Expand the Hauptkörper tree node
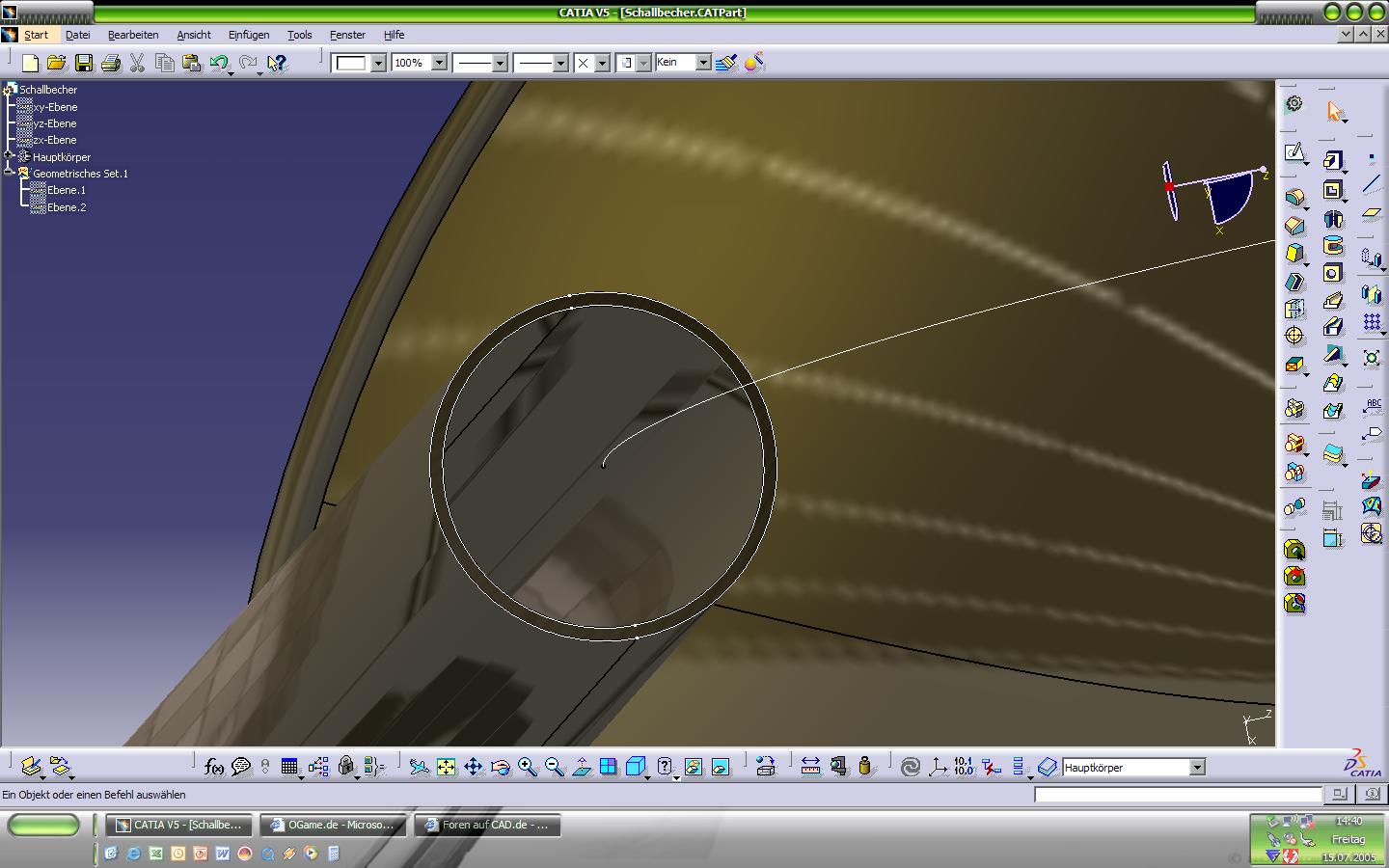The height and width of the screenshot is (868, 1389). tap(9, 156)
